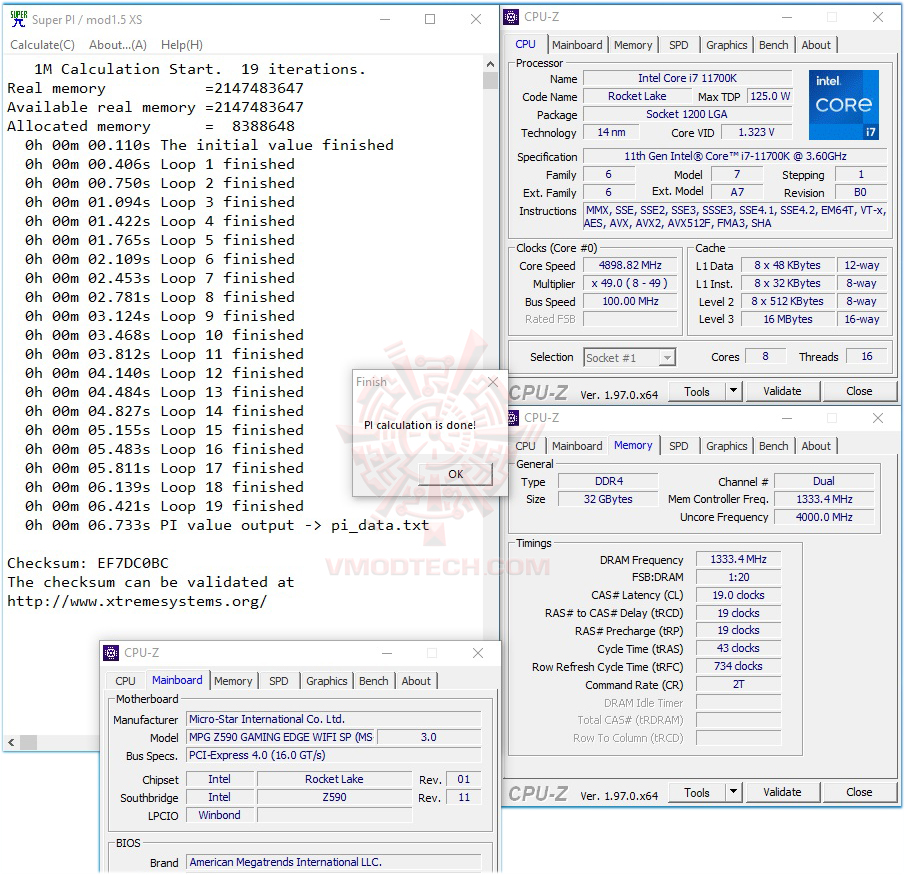Click the Level 3 cache value 16 MBytes
This screenshot has width=905, height=875.
788,319
